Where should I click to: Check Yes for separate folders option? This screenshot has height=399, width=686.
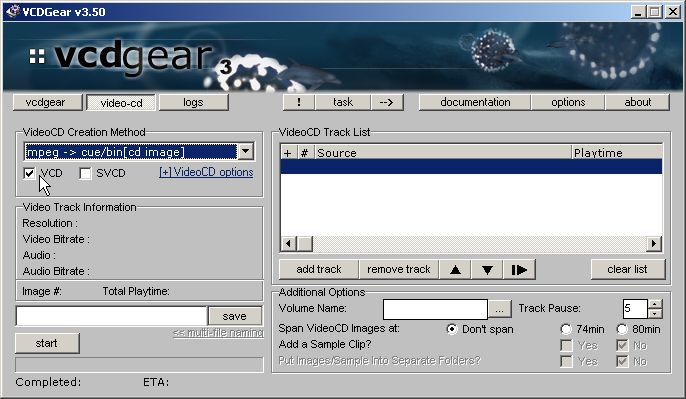pyautogui.click(x=567, y=361)
